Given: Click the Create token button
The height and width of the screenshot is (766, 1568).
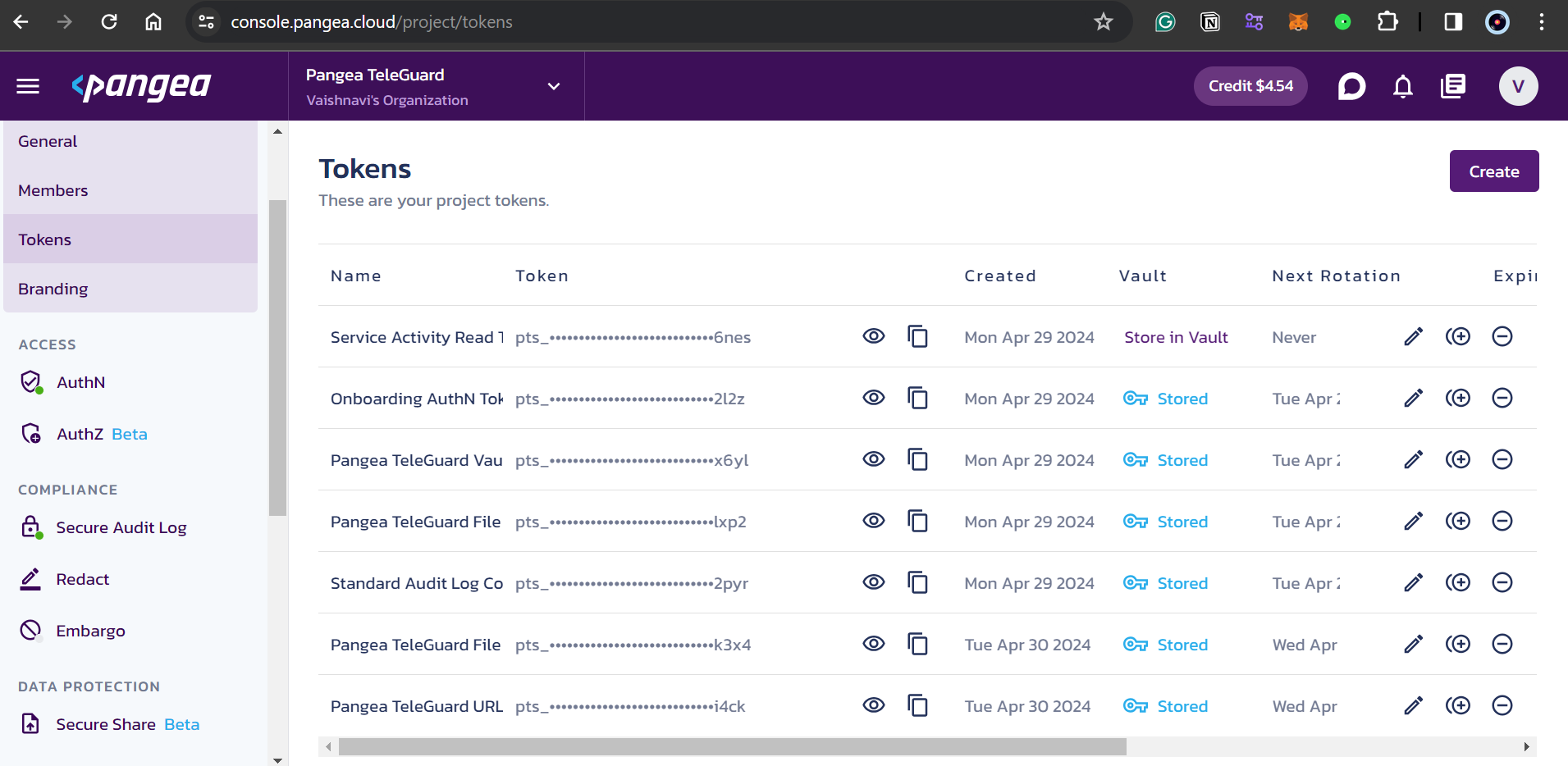Looking at the screenshot, I should (1494, 171).
